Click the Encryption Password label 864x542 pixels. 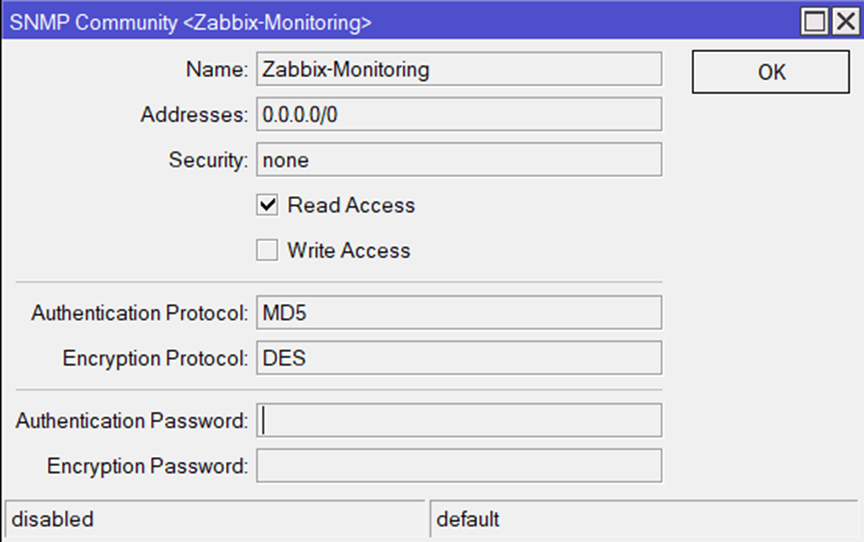147,466
